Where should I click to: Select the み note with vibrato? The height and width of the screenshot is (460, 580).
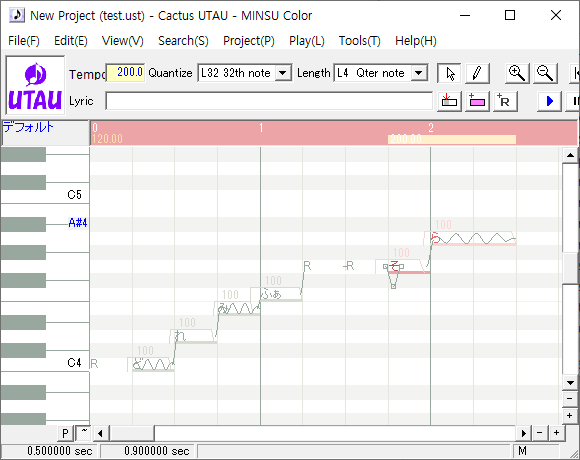click(239, 309)
